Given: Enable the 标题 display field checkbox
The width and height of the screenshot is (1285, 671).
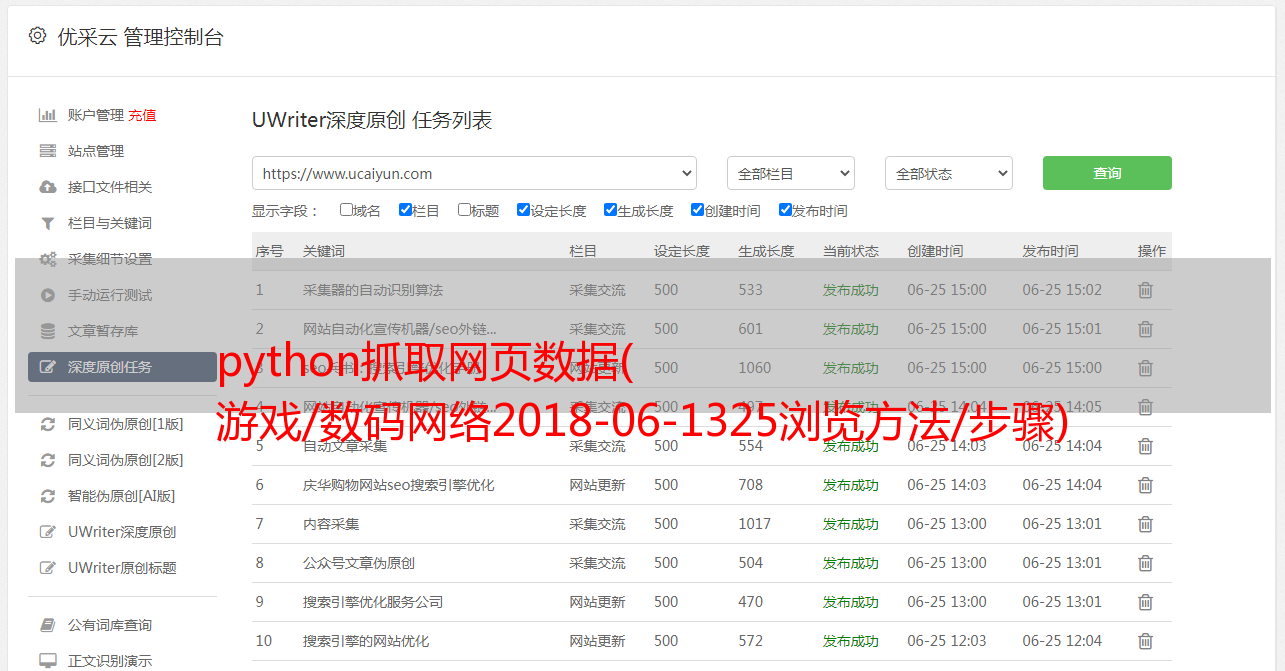Looking at the screenshot, I should tap(464, 210).
